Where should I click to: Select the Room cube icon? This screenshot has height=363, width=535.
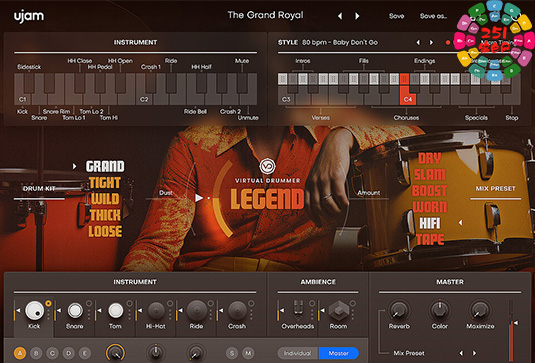tap(339, 310)
